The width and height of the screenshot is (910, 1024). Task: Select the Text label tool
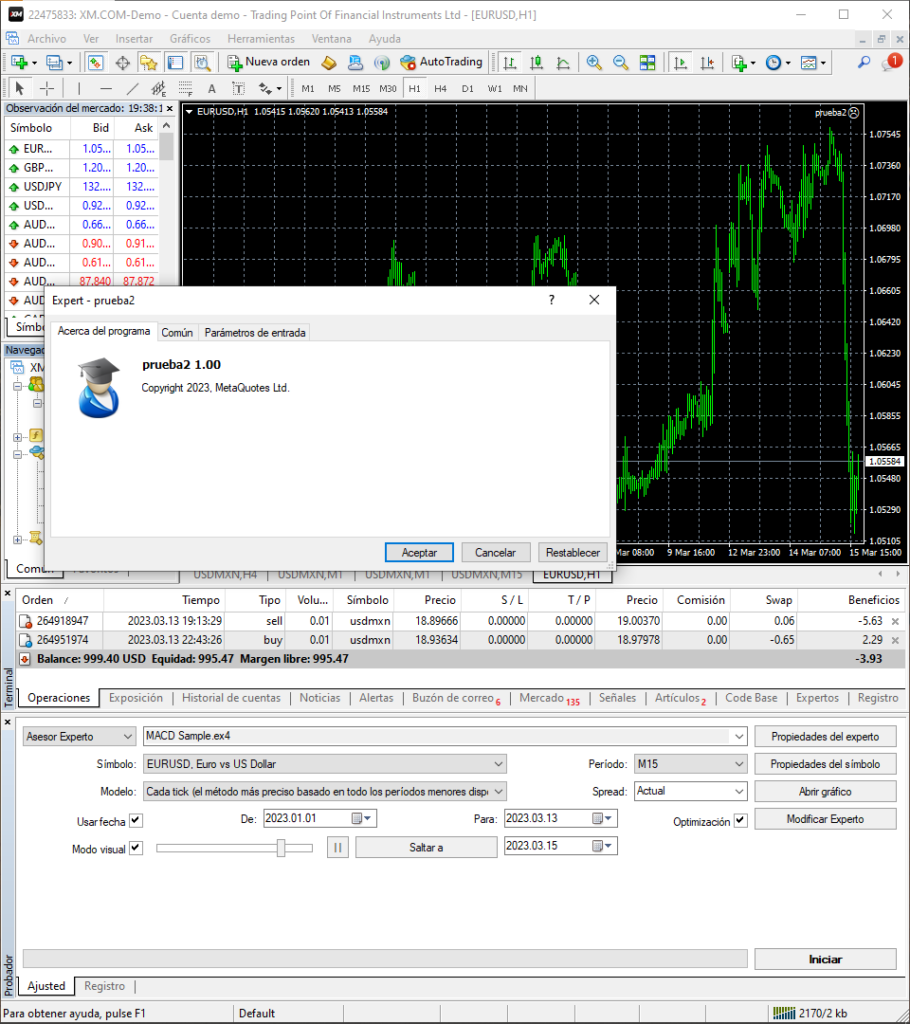click(212, 88)
